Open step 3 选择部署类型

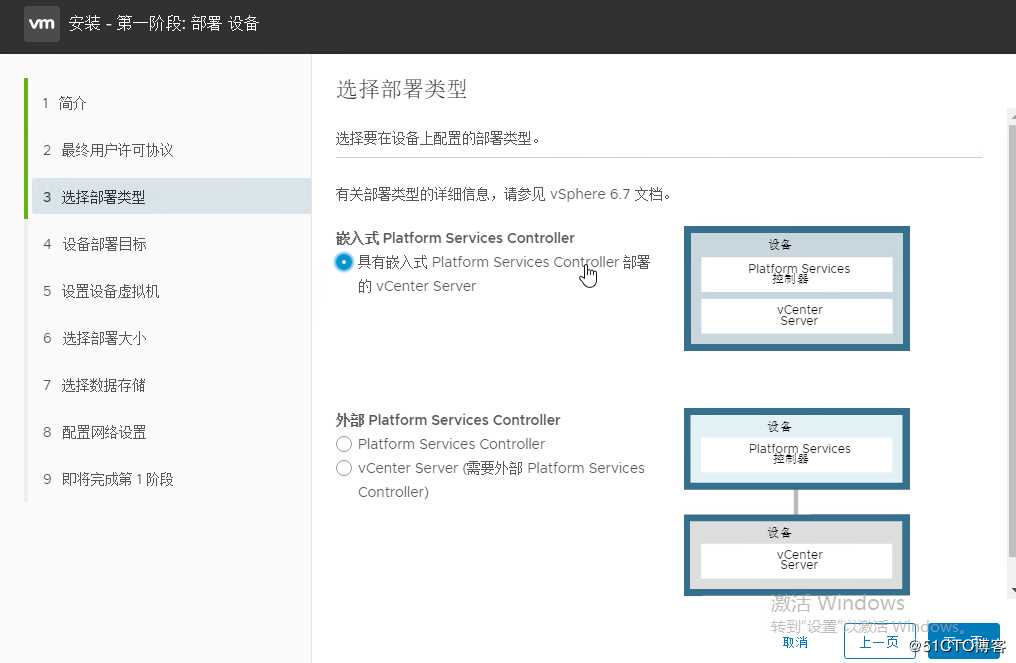click(x=171, y=197)
